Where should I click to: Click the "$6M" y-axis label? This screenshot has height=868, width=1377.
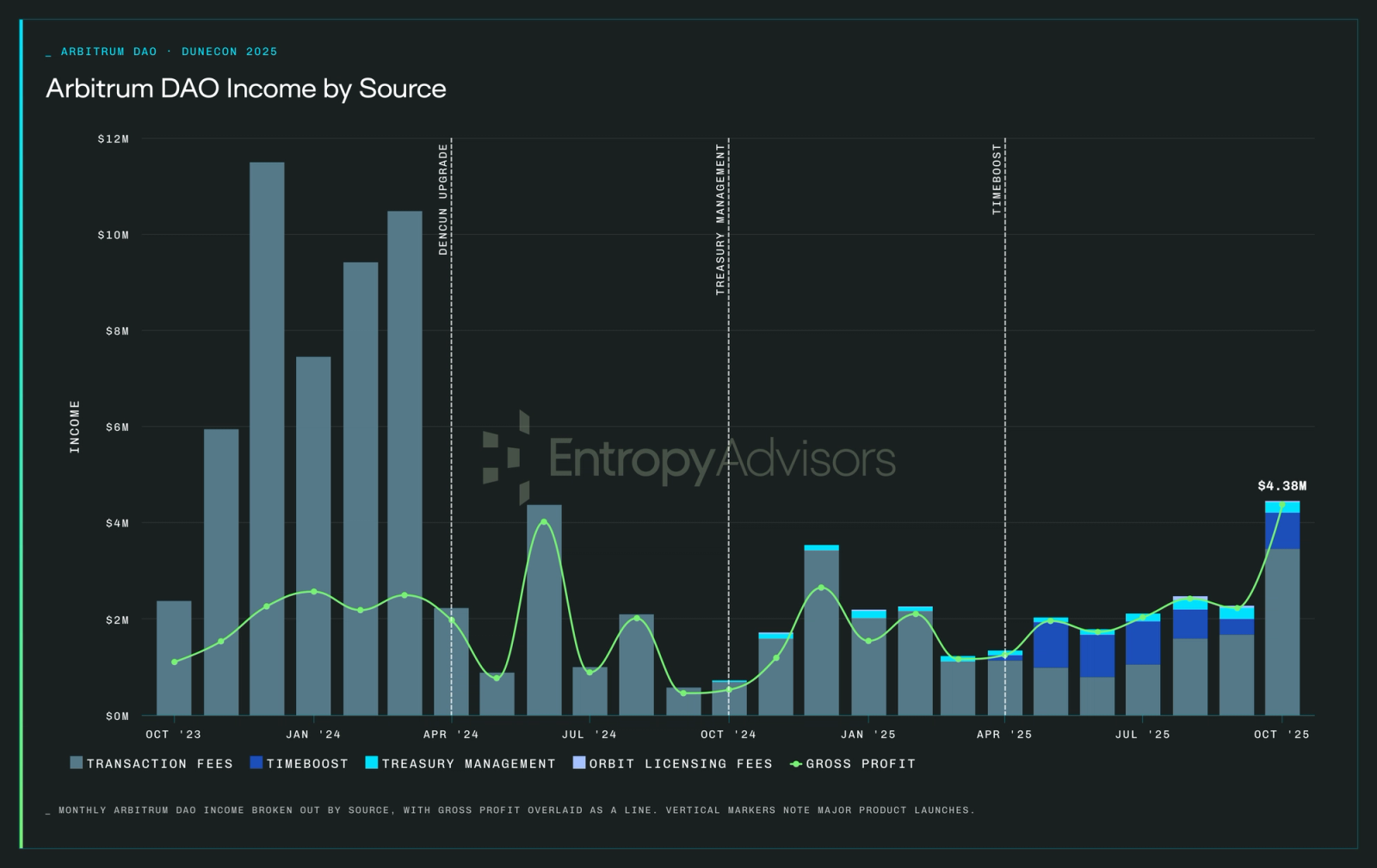[117, 428]
